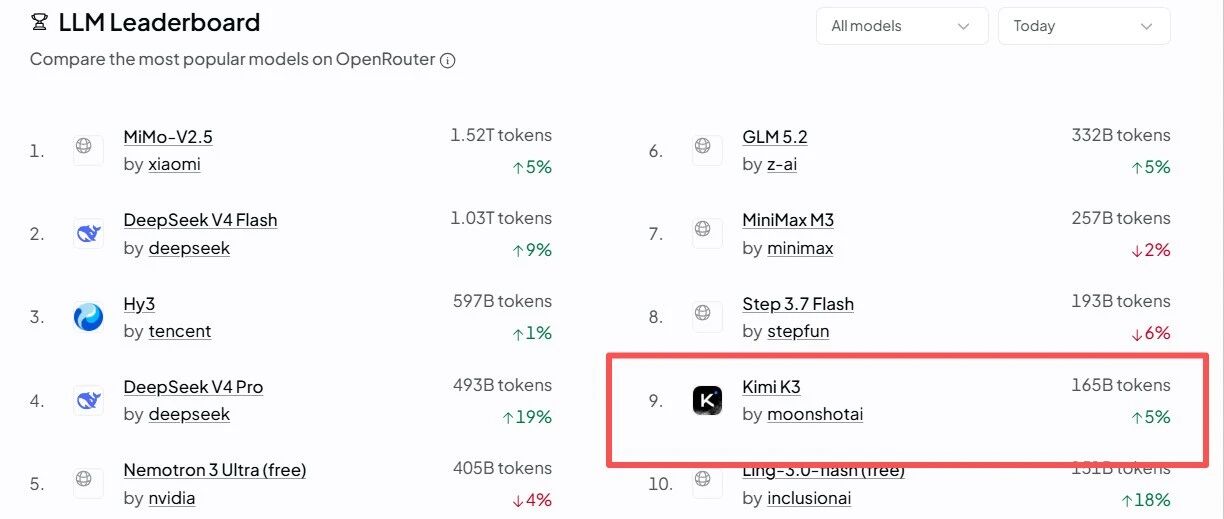Click the MiniMax M3 globe icon
This screenshot has height=519, width=1224.
click(x=707, y=234)
